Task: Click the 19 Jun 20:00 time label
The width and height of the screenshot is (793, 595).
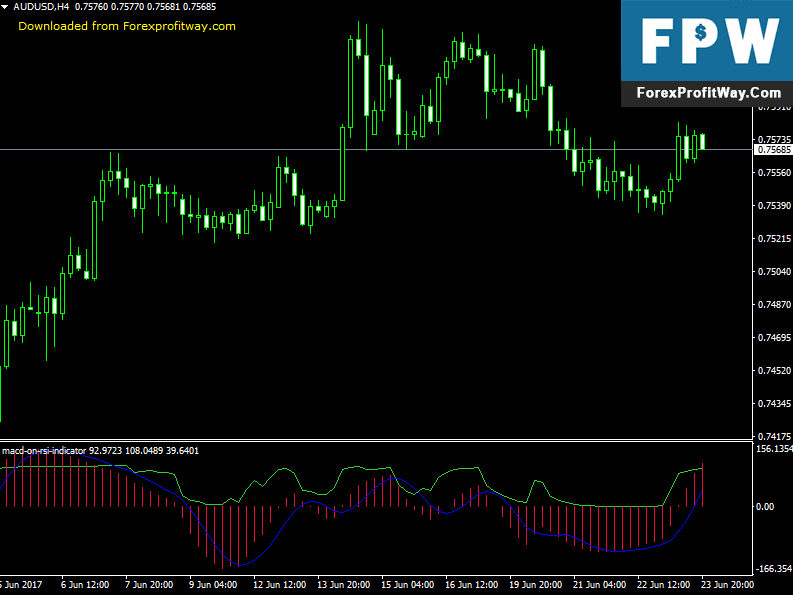Action: coord(536,585)
